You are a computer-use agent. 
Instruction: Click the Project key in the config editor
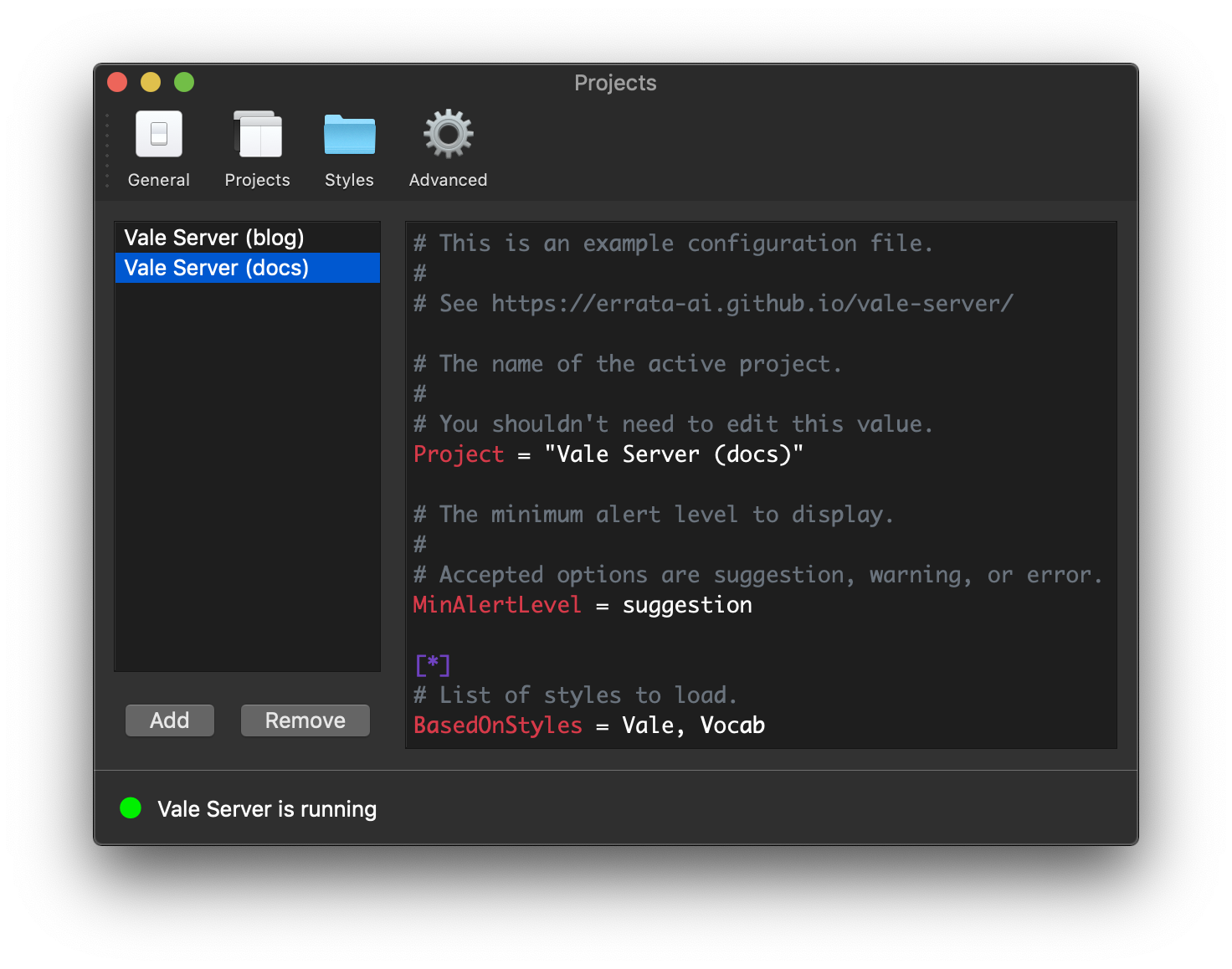tap(459, 454)
